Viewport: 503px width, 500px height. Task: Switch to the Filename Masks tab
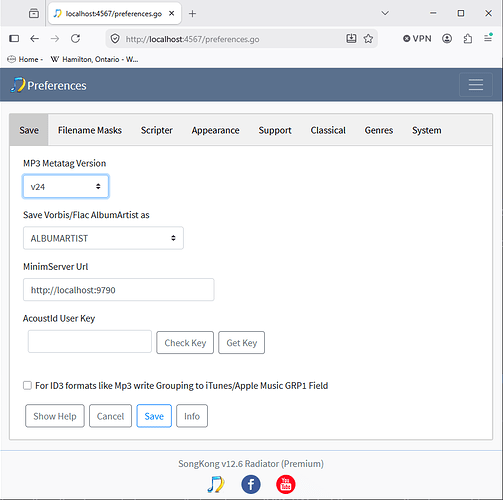coord(90,130)
